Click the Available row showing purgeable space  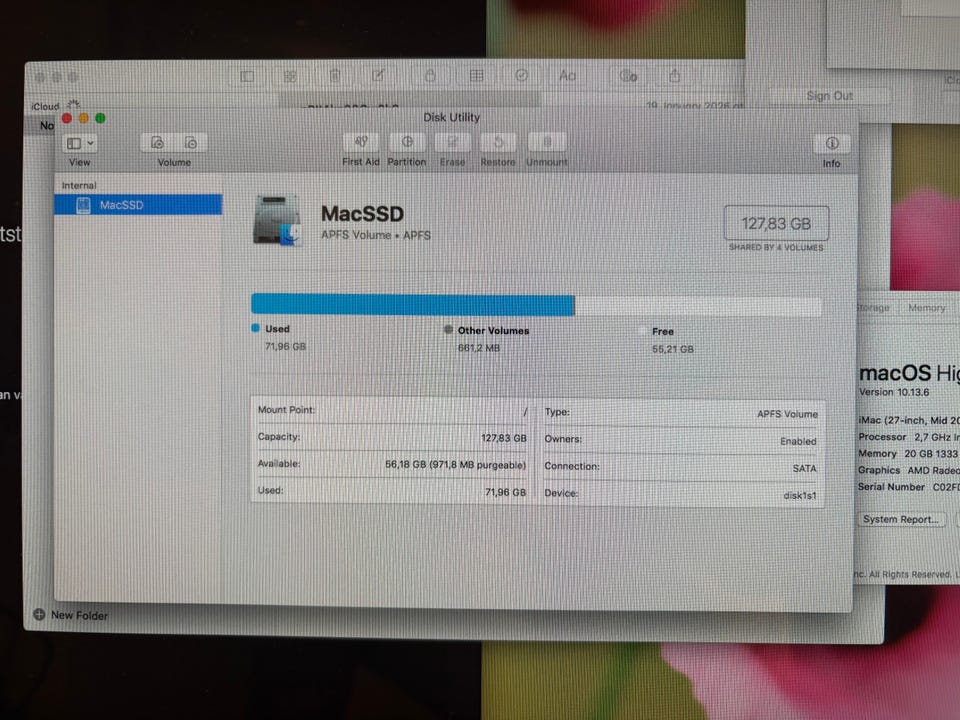pos(392,464)
